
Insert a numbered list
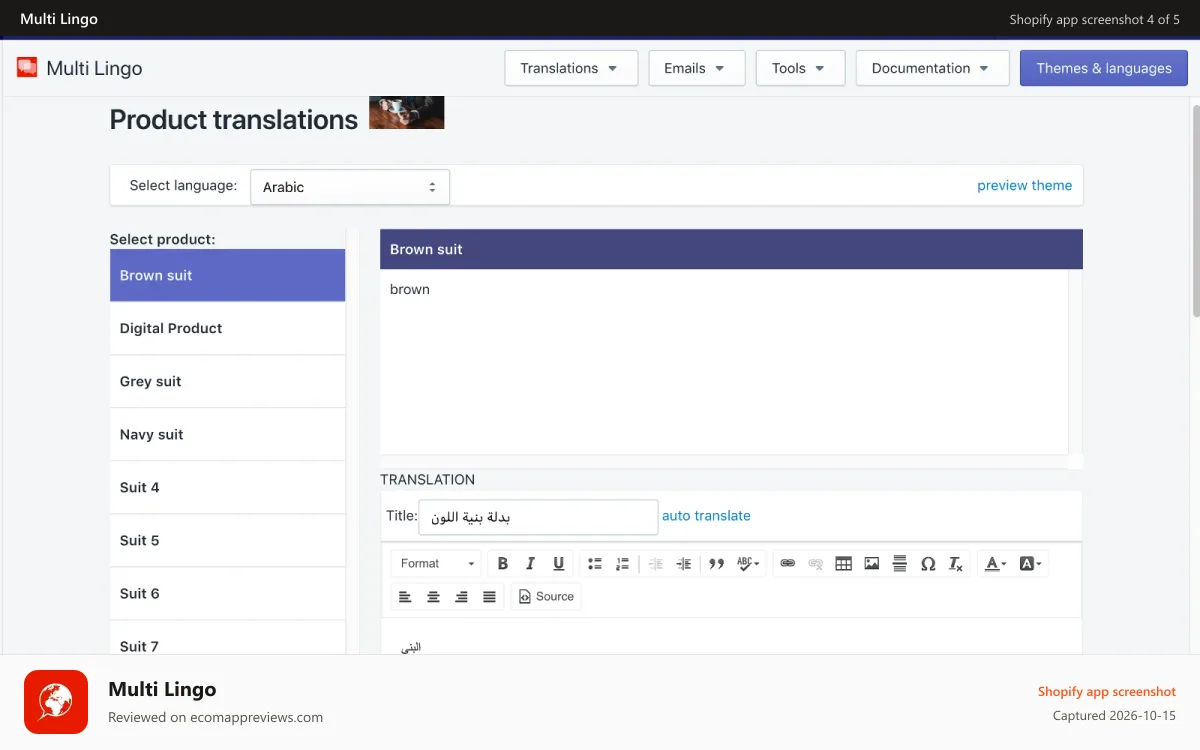tap(623, 564)
